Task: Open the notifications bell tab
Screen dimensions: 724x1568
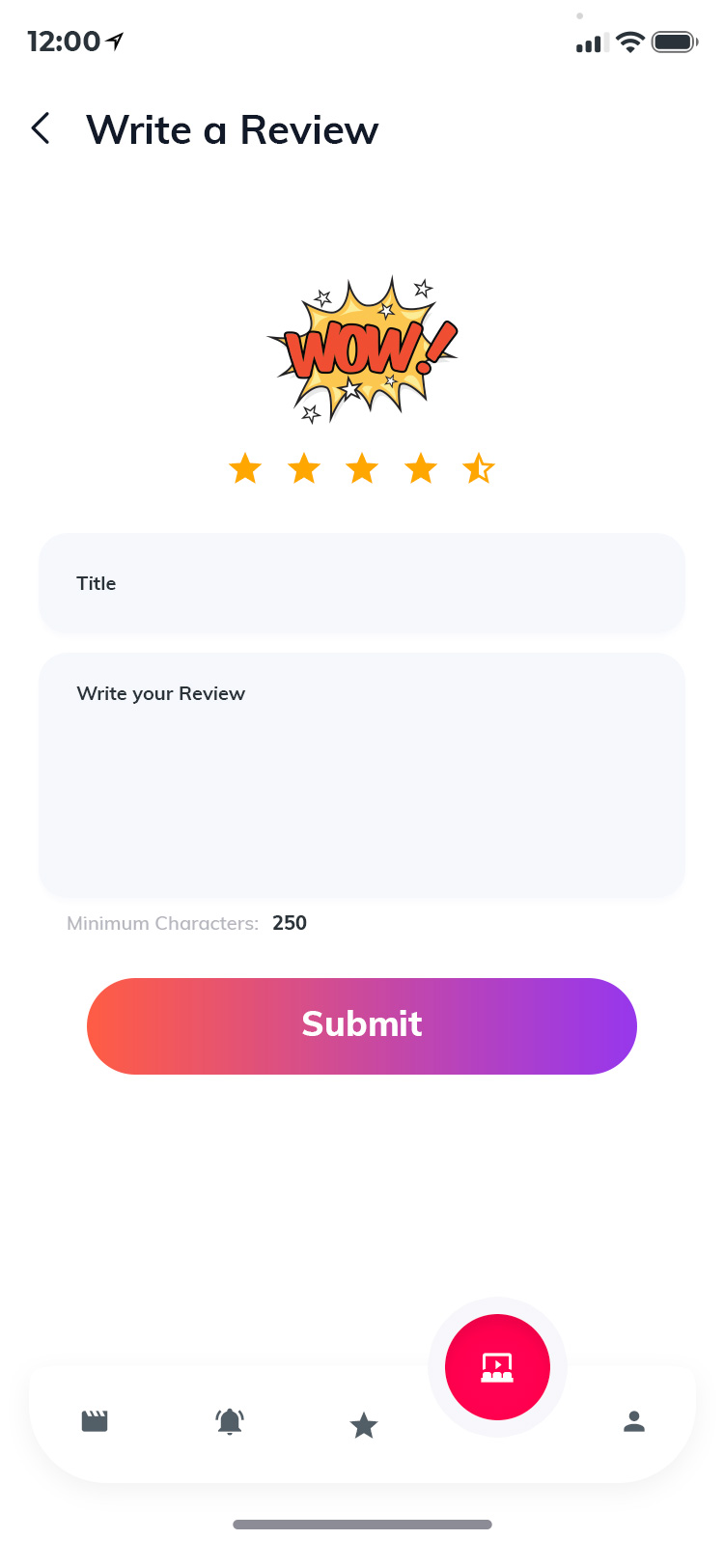Action: 230,1421
